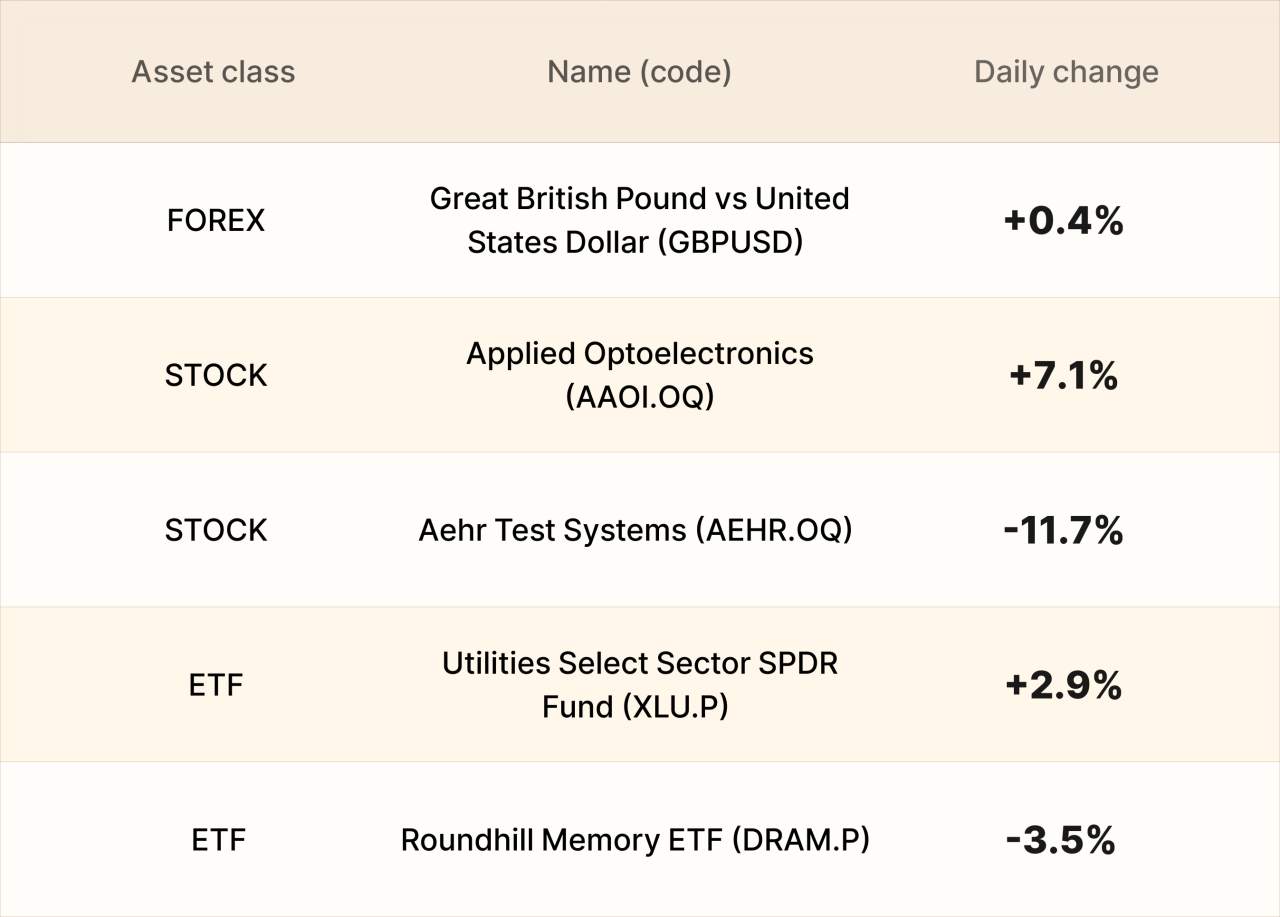Click the GBPUSD instrument name
The width and height of the screenshot is (1280, 917).
point(639,220)
